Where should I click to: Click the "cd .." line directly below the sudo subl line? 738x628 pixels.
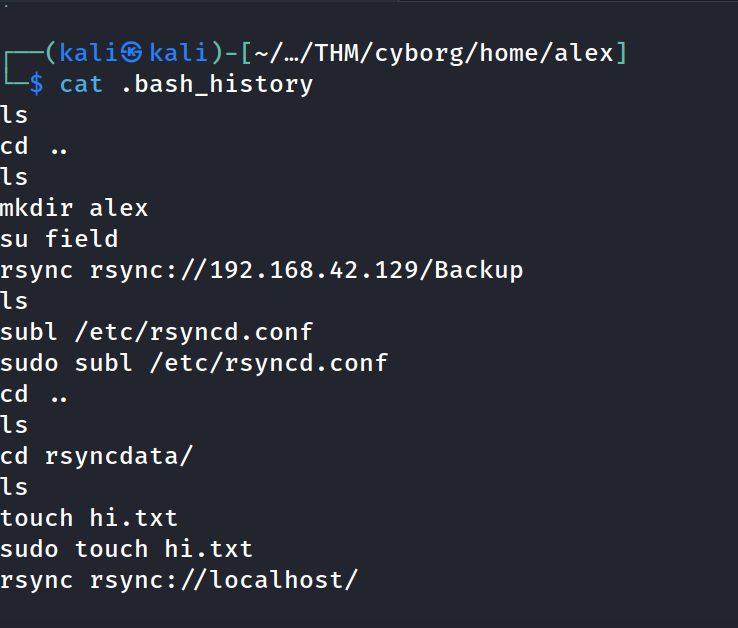pyautogui.click(x=35, y=394)
